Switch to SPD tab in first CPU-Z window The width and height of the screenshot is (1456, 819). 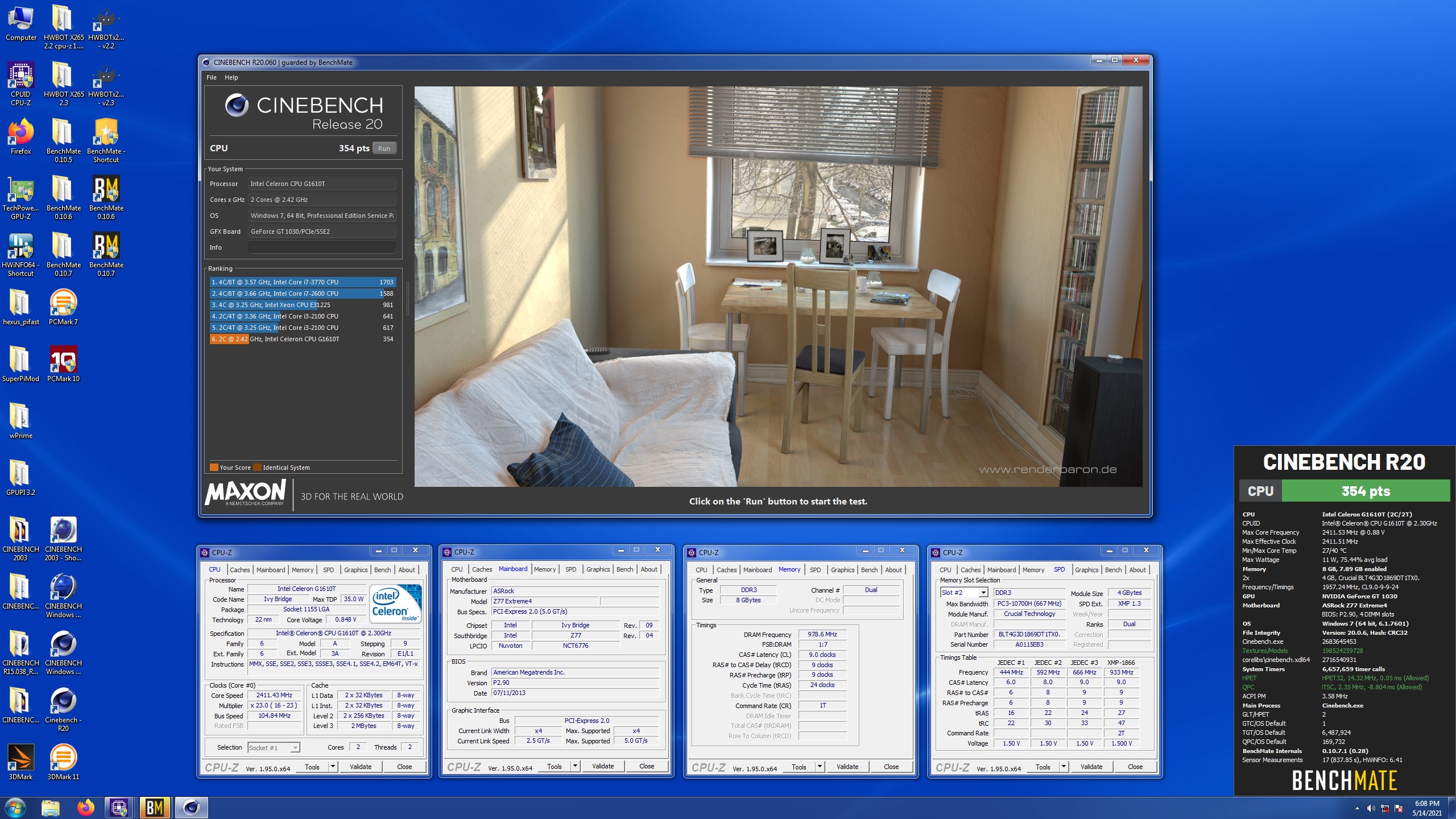point(328,570)
